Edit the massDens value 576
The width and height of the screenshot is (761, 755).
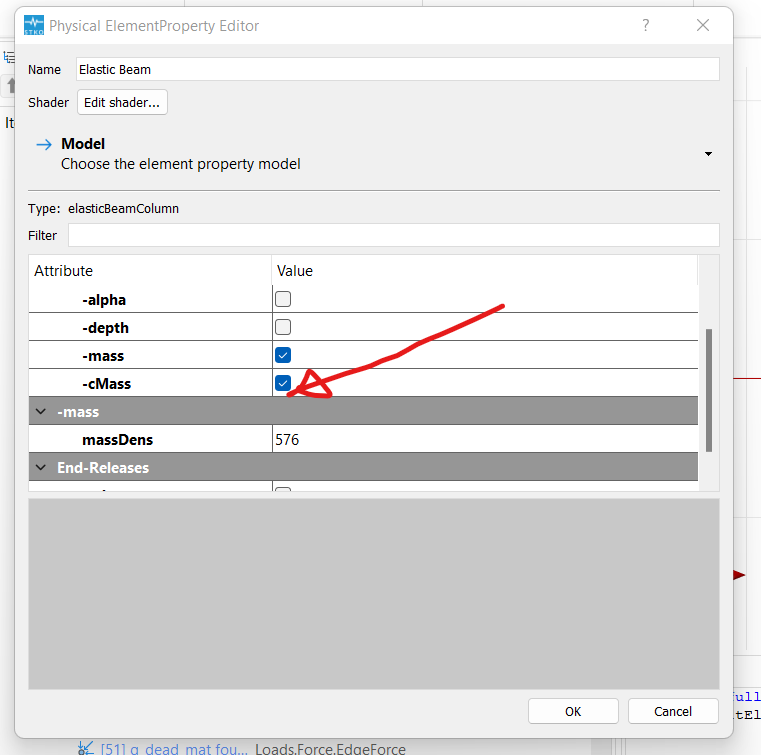click(485, 440)
